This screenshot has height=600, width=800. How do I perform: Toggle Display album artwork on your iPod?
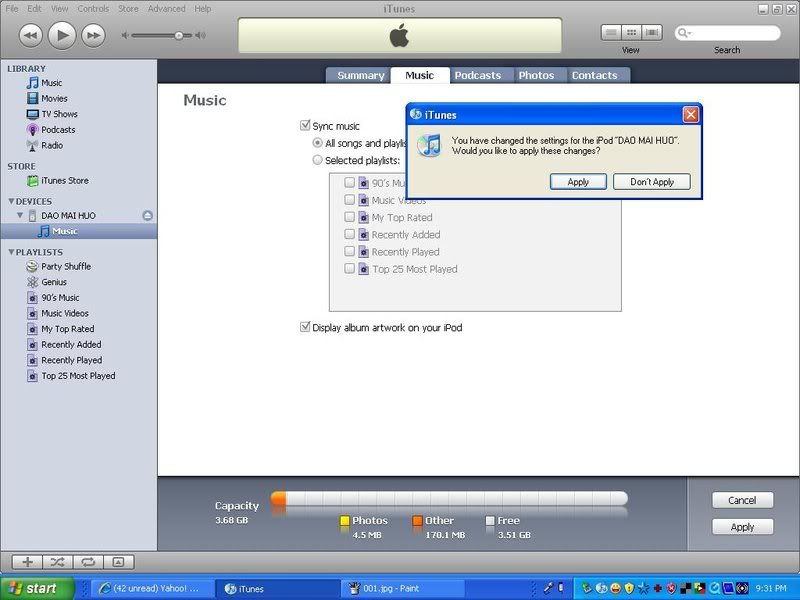(x=305, y=327)
